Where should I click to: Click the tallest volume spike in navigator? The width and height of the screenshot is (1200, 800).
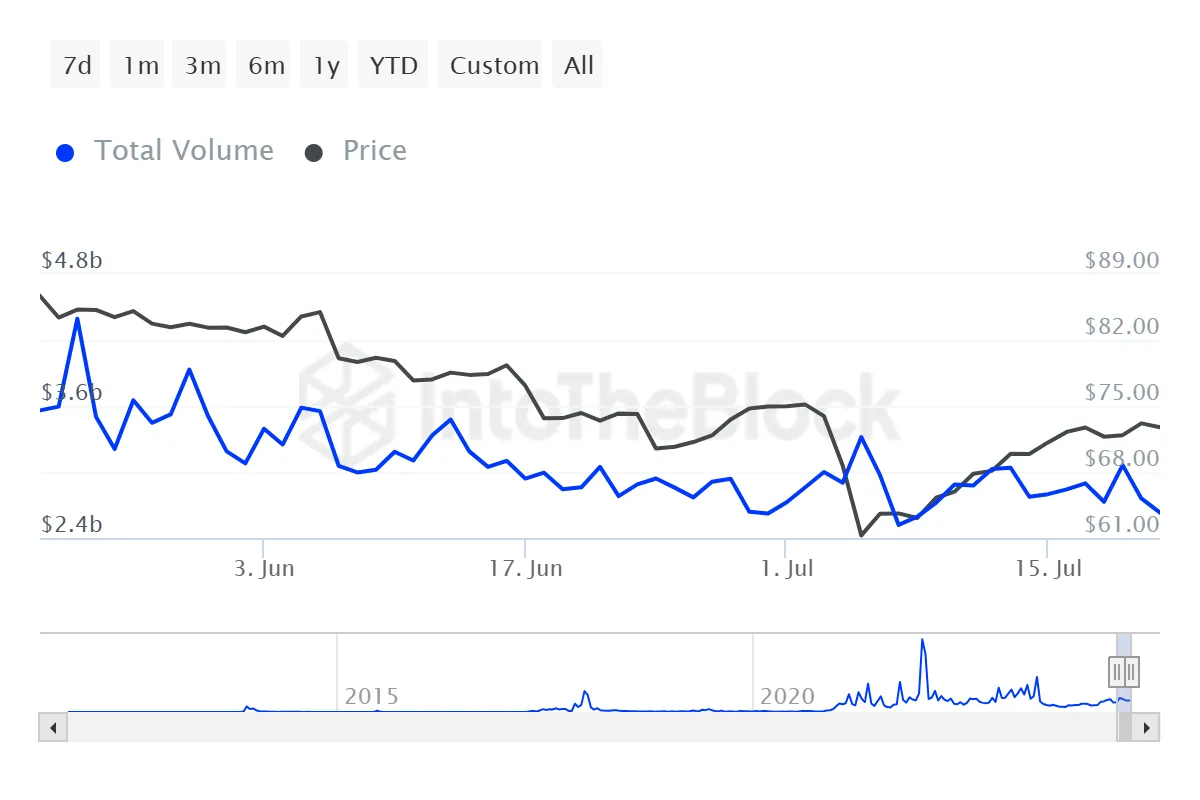(922, 645)
